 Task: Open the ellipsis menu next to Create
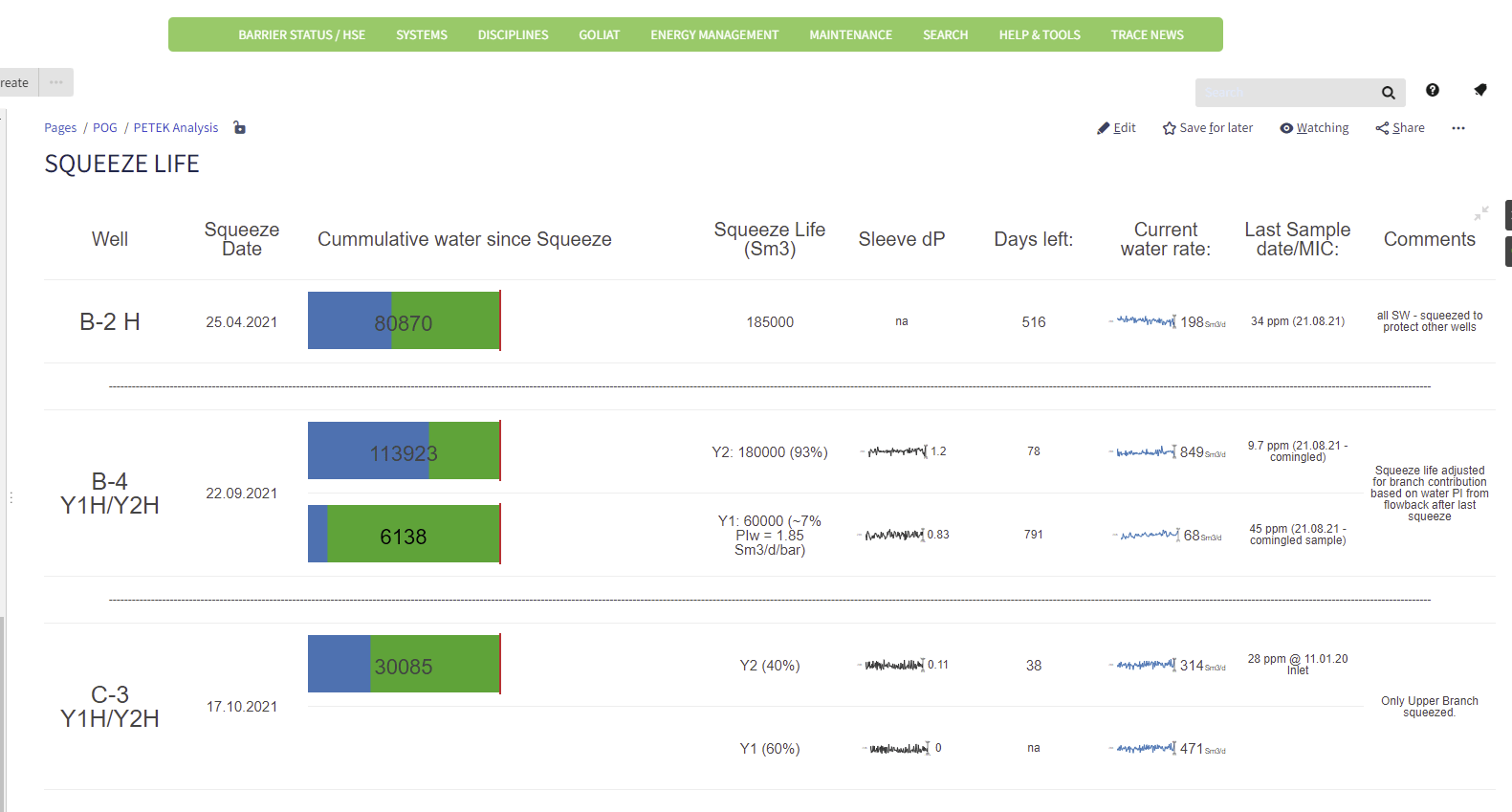[56, 82]
